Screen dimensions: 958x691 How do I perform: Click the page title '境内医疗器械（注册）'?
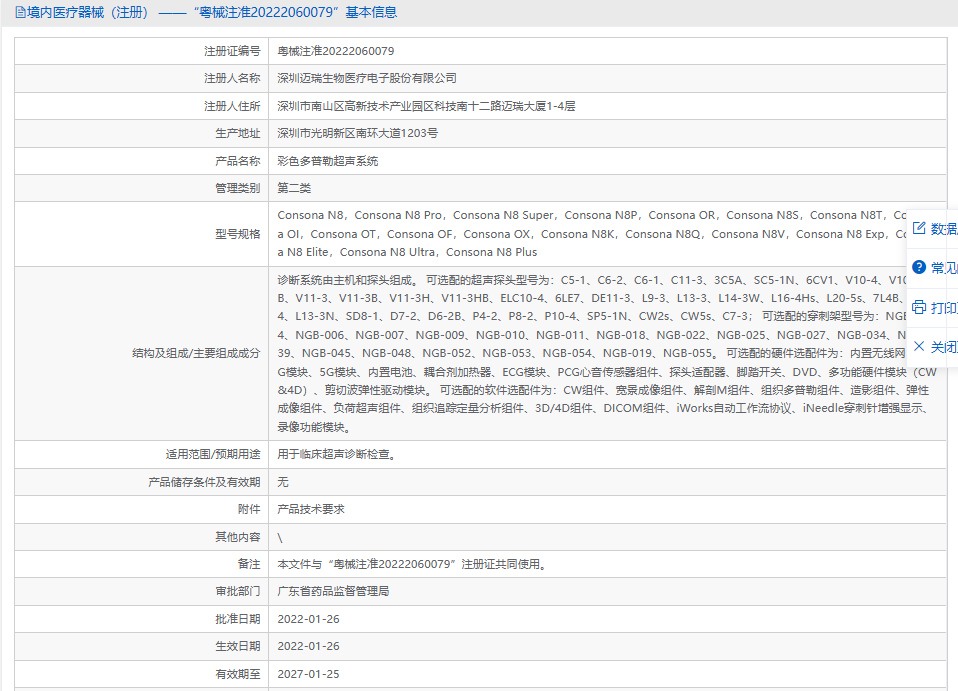point(88,12)
